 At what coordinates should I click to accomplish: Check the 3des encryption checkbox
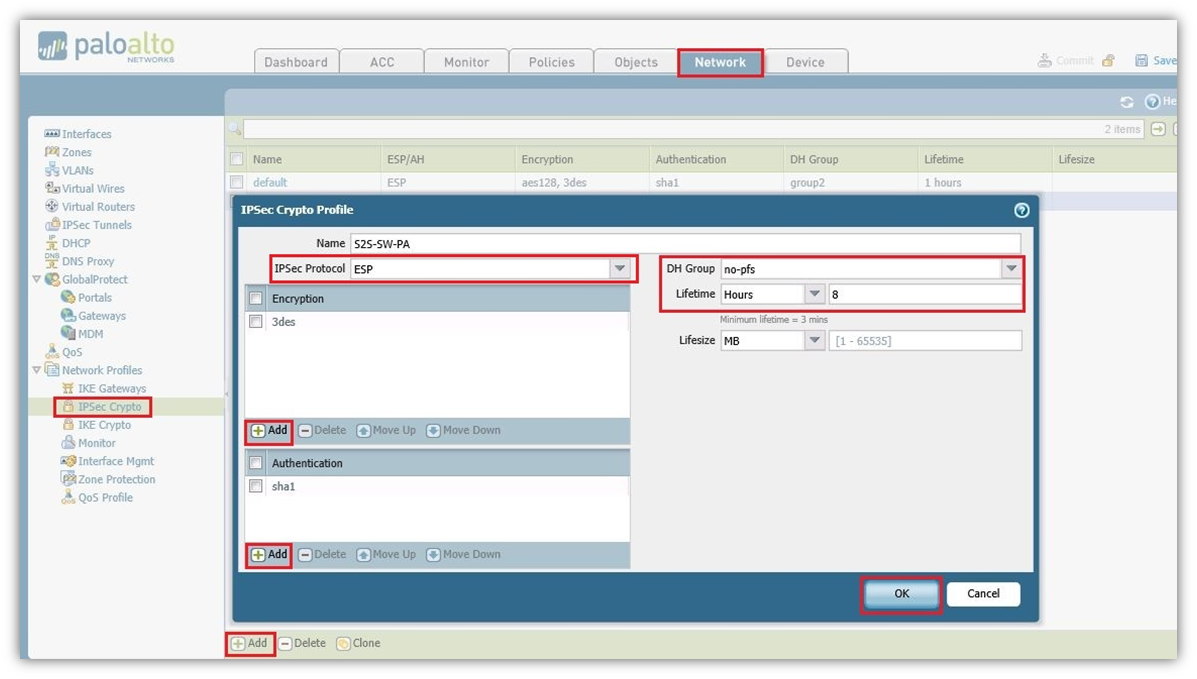(256, 322)
